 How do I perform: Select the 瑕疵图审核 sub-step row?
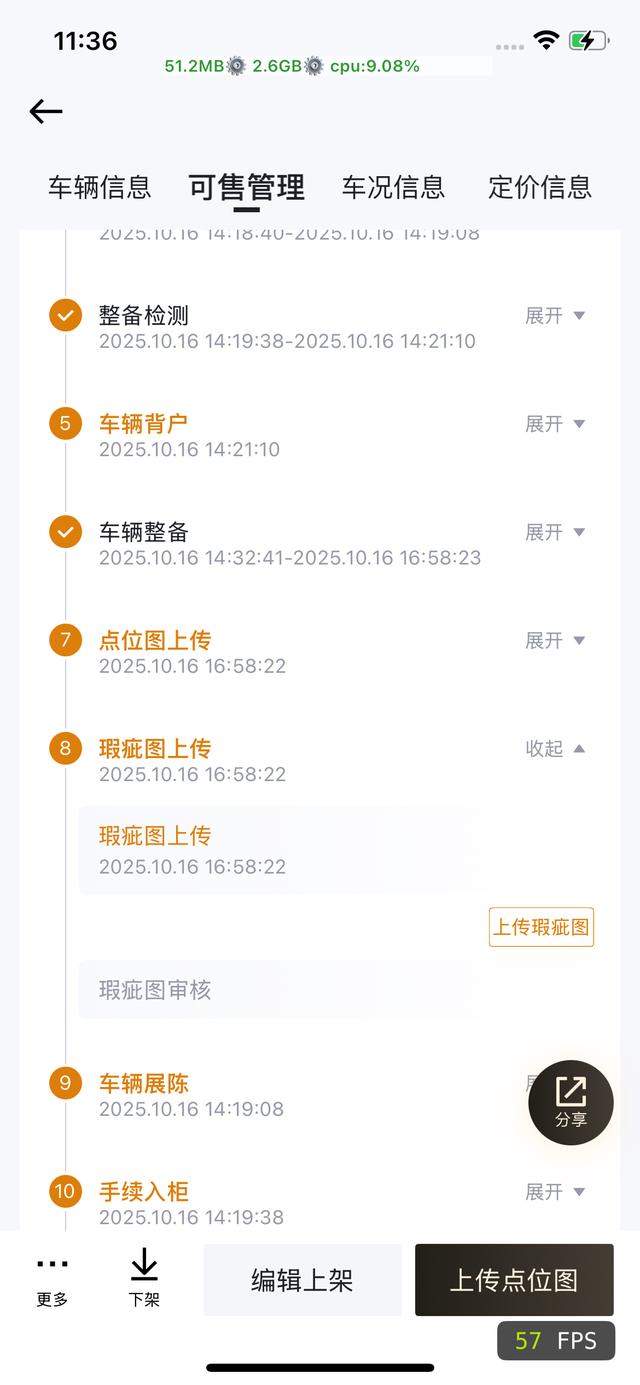pyautogui.click(x=275, y=990)
